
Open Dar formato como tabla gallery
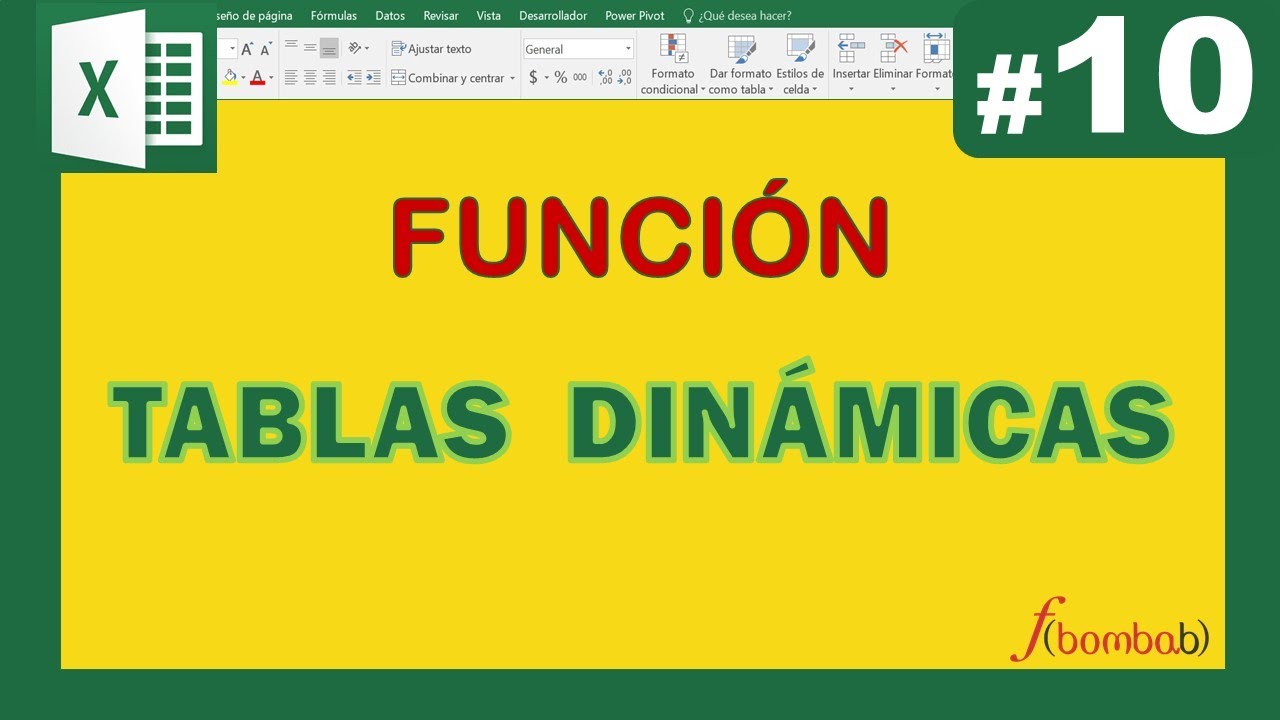point(740,65)
